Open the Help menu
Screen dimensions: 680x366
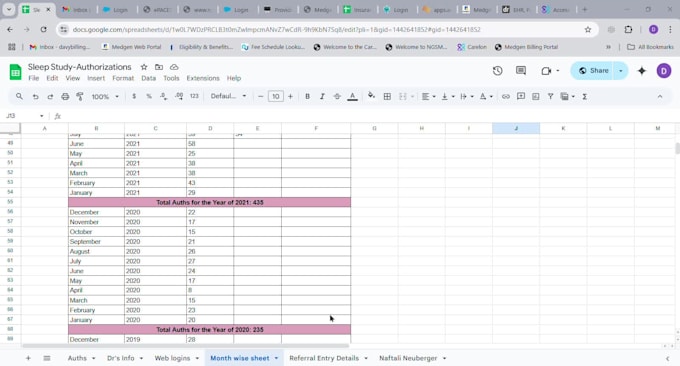point(234,78)
